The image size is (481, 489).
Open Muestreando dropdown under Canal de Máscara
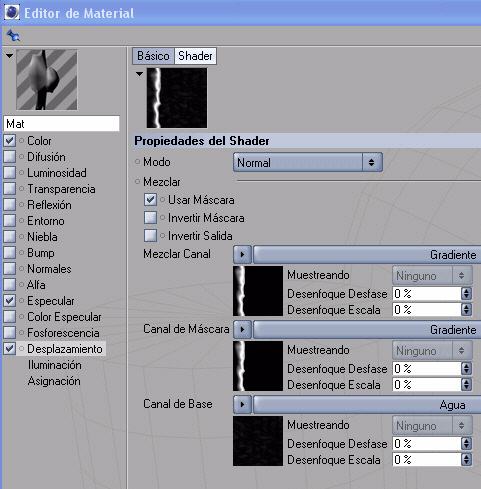tap(432, 350)
